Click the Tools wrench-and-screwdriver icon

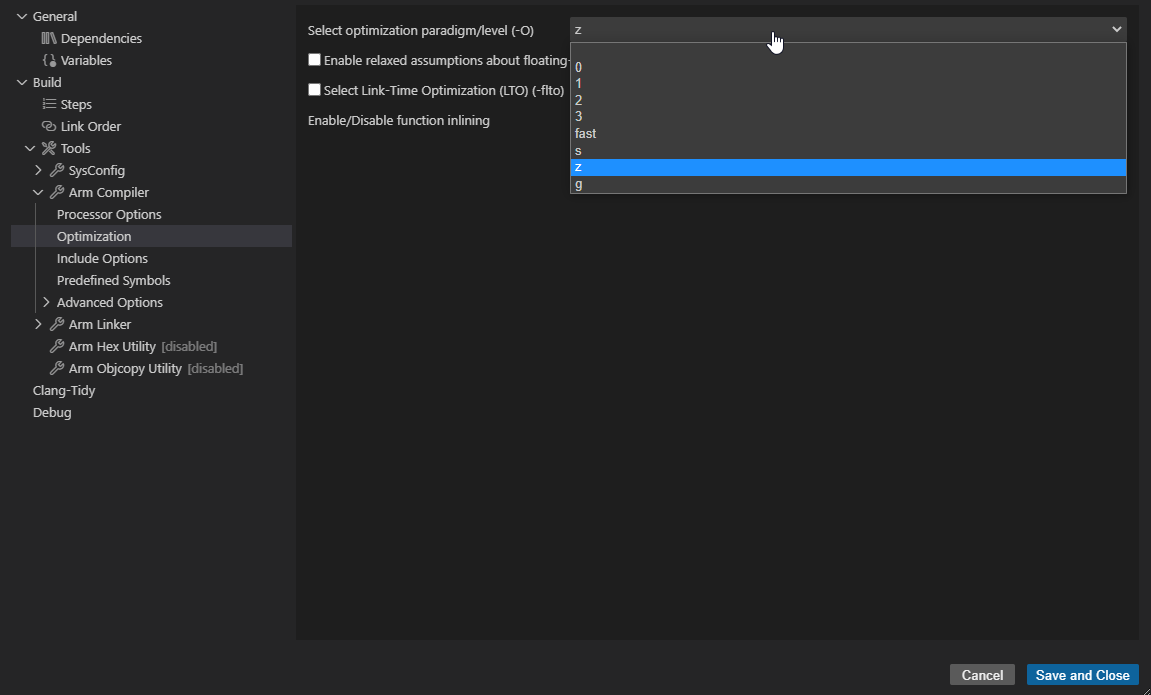49,148
